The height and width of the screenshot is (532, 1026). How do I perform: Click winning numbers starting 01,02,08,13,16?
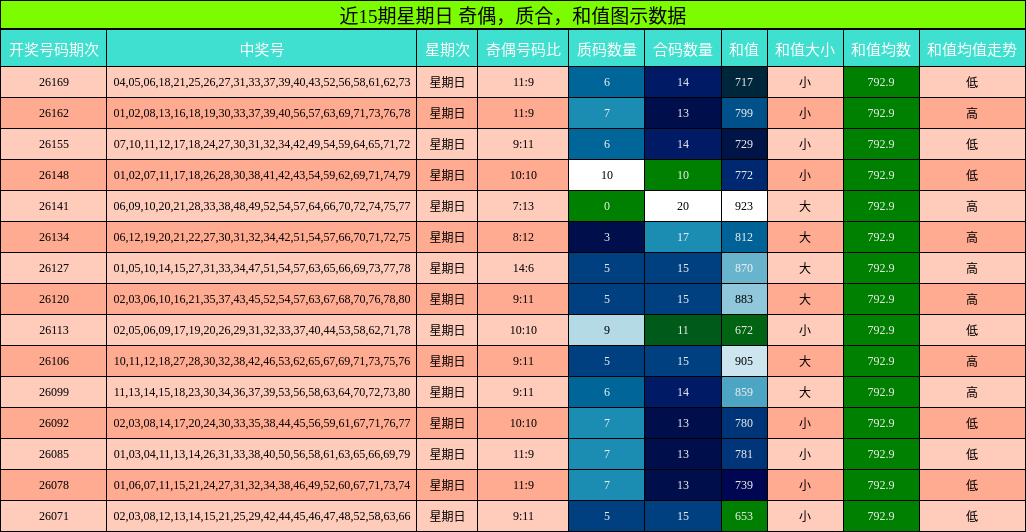pyautogui.click(x=262, y=113)
